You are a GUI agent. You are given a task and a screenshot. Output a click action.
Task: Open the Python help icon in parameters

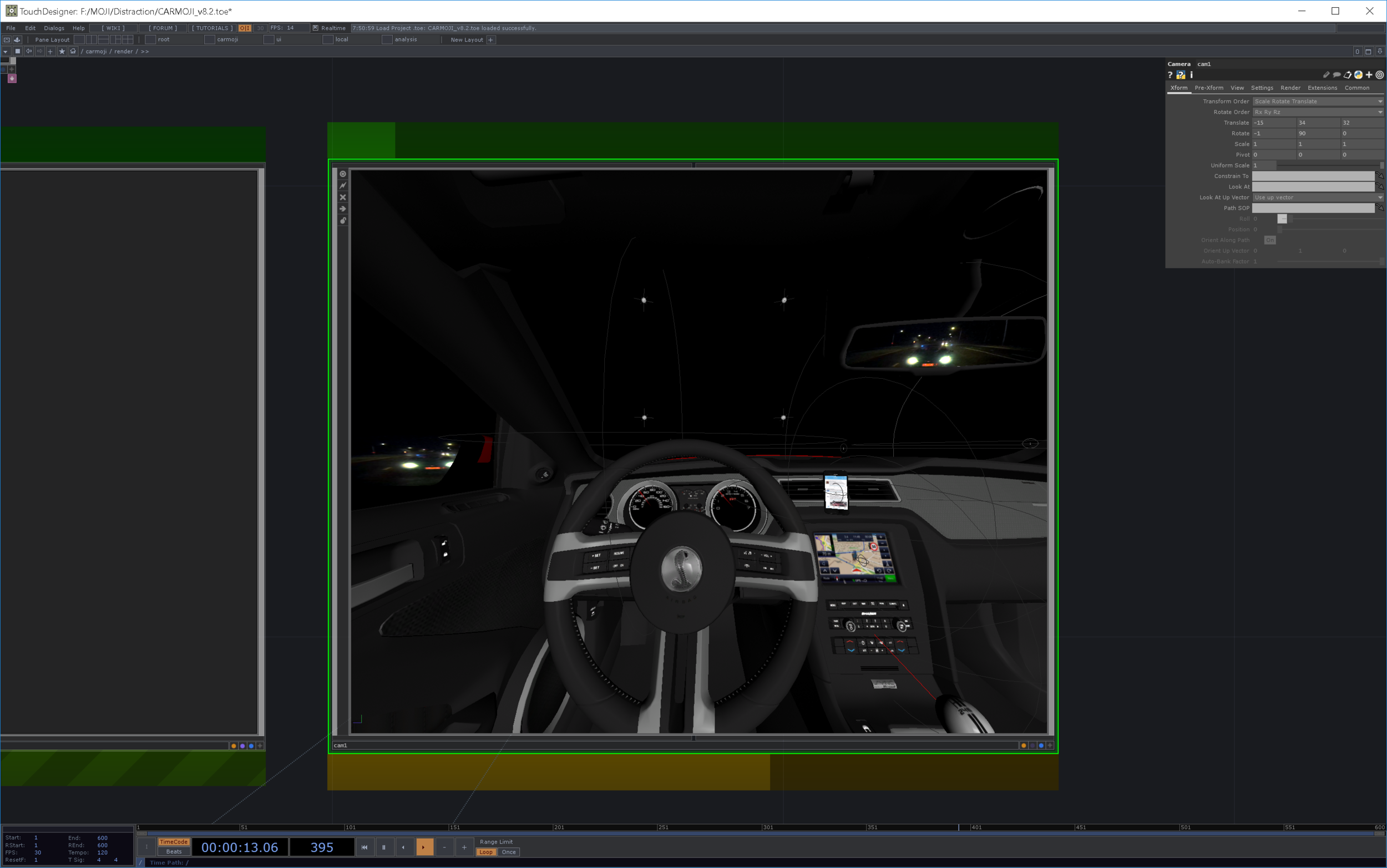tap(1180, 75)
